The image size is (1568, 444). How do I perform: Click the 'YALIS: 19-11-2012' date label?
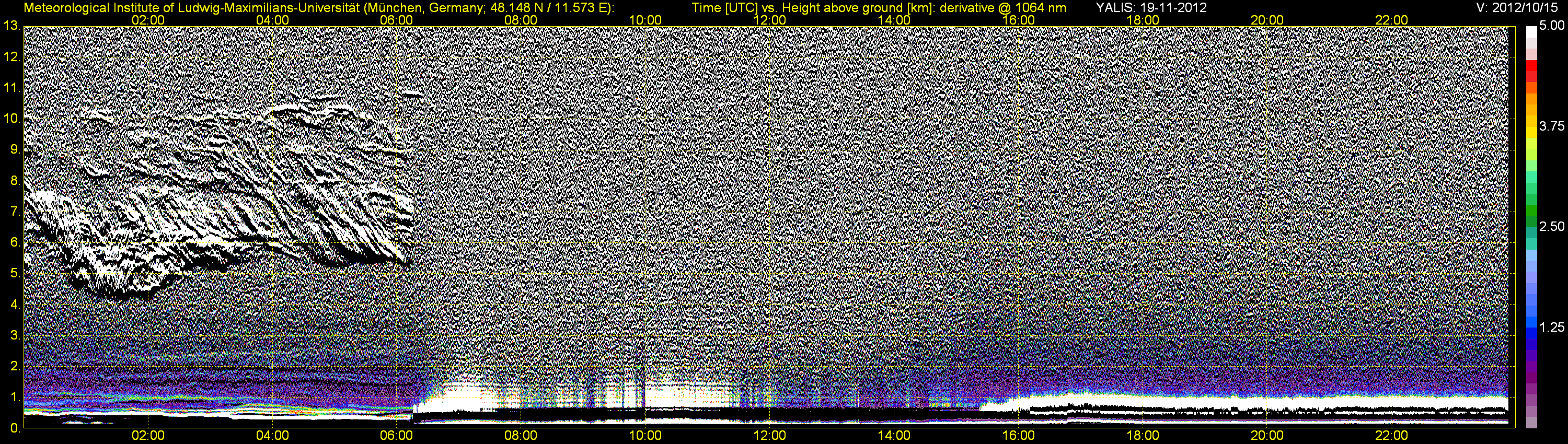[x=1151, y=8]
